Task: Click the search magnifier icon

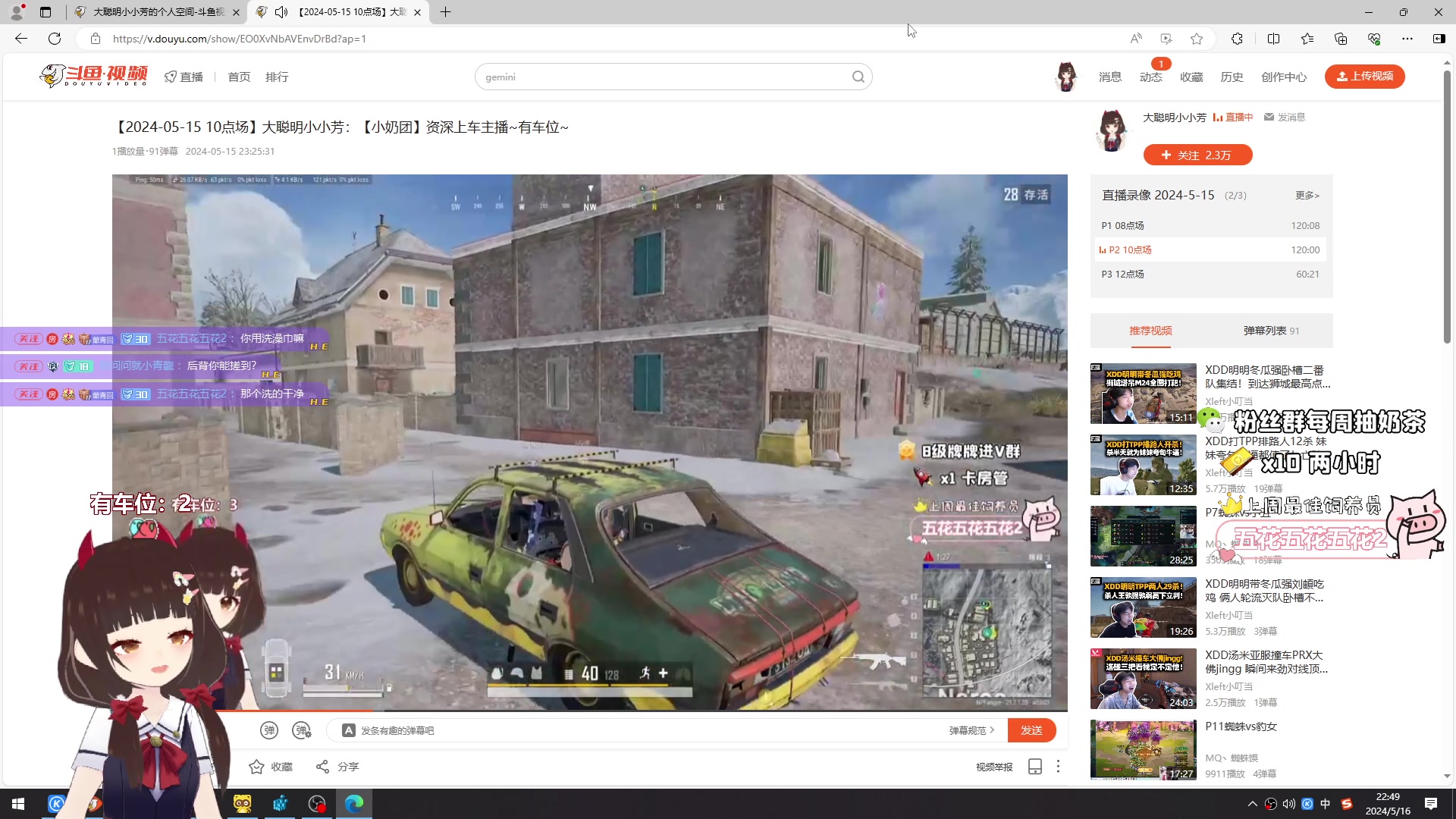Action: (x=858, y=77)
